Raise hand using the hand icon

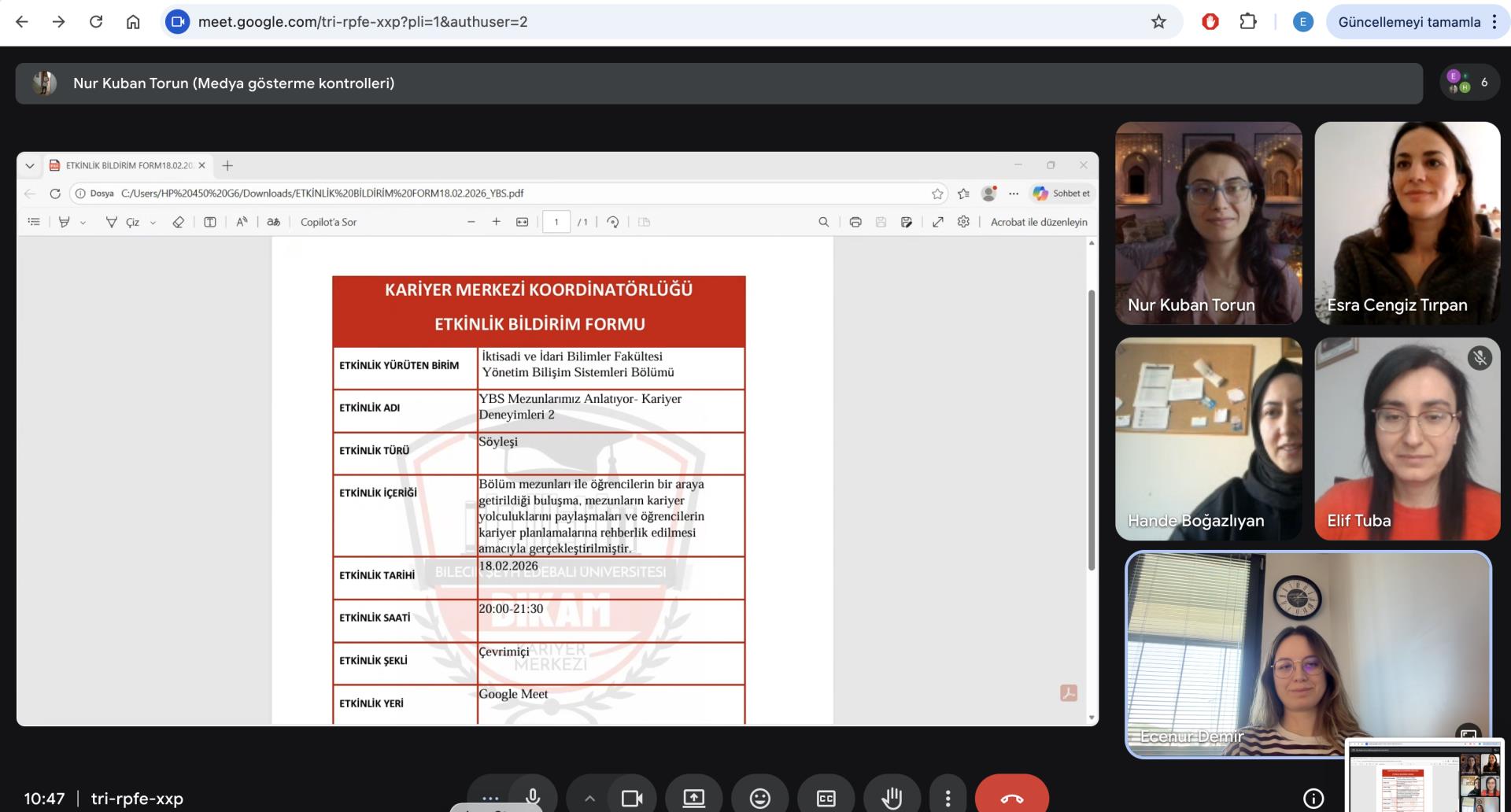[892, 799]
